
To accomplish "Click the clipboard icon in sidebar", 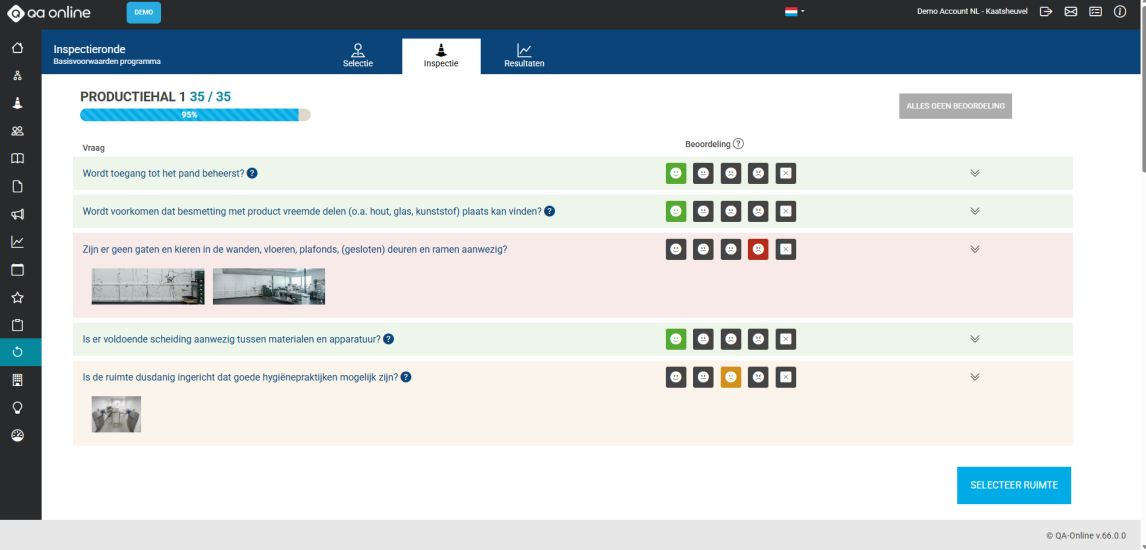I will coord(18,325).
